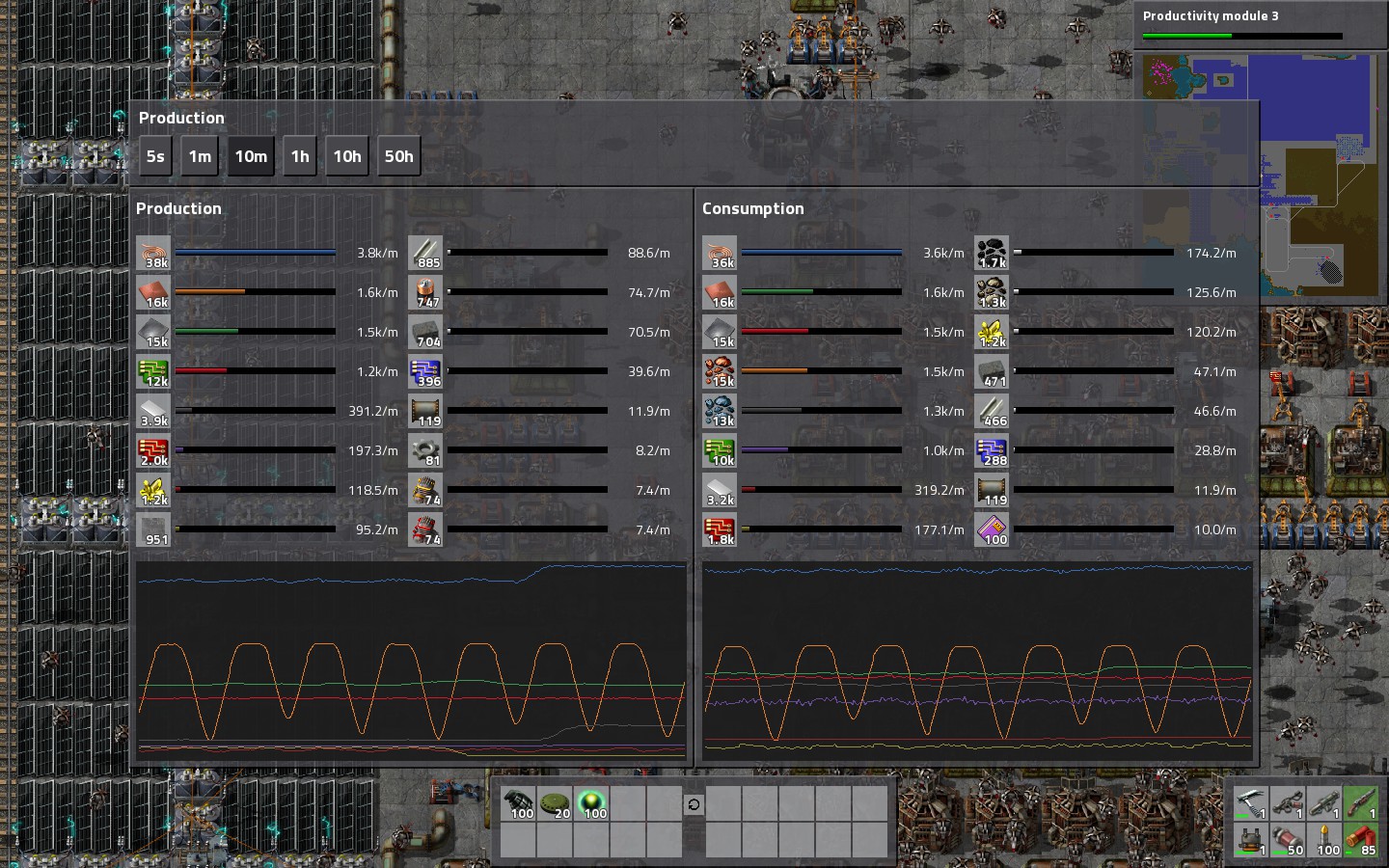
Task: Click the armor slot
Action: point(1251,840)
